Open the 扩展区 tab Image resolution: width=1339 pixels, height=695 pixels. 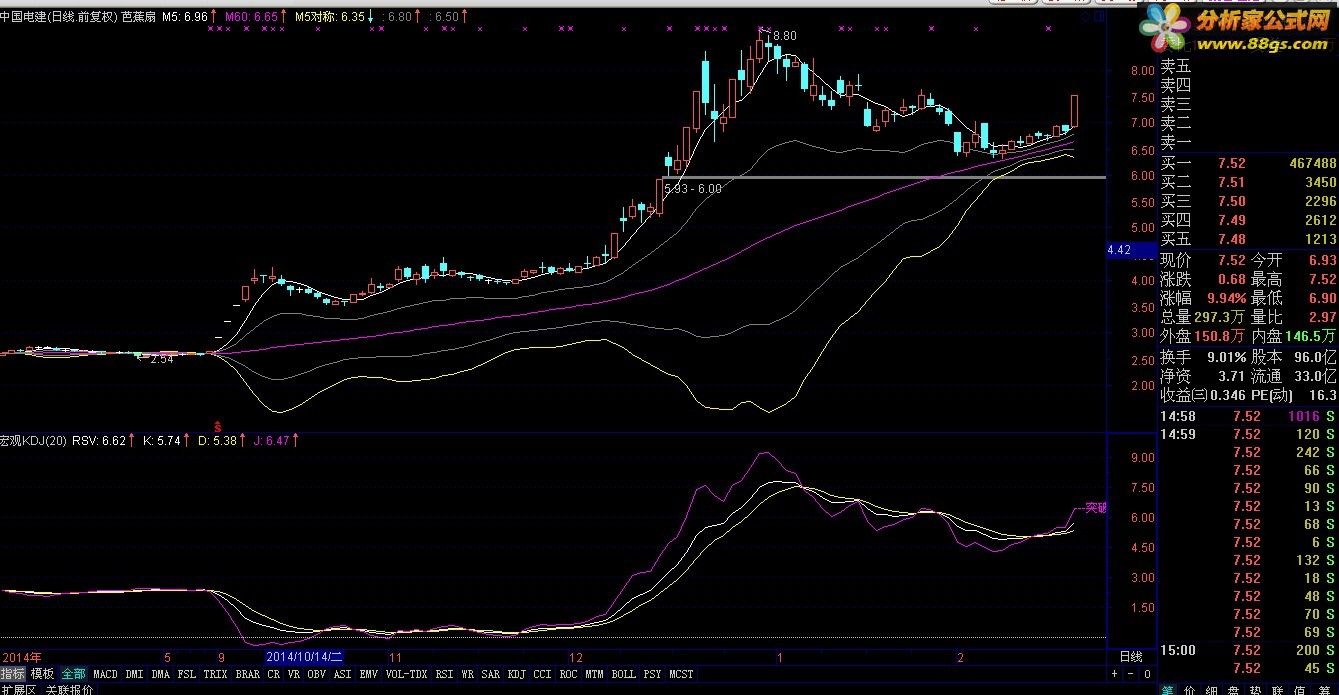click(x=18, y=690)
